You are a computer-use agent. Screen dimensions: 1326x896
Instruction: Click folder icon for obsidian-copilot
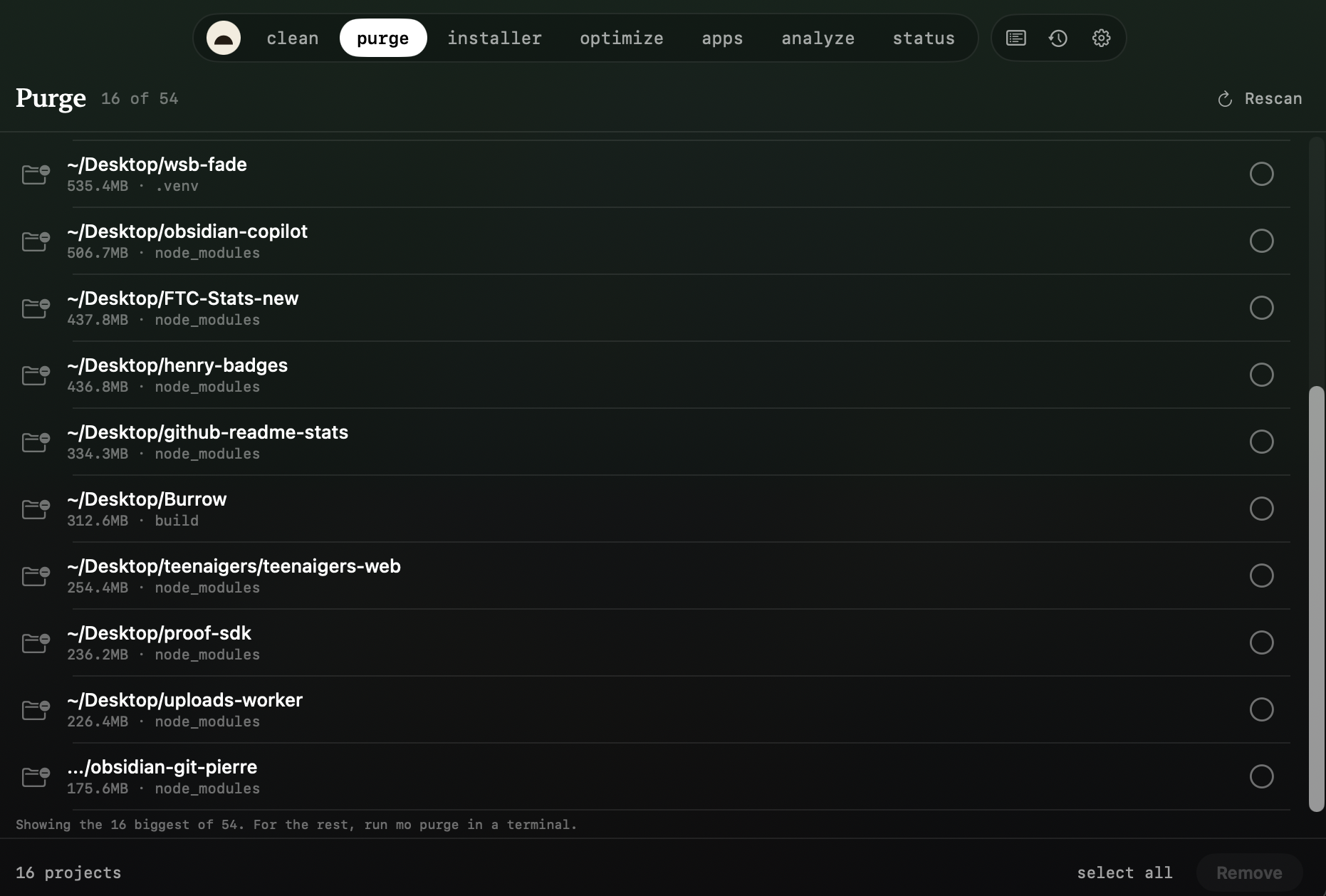36,241
